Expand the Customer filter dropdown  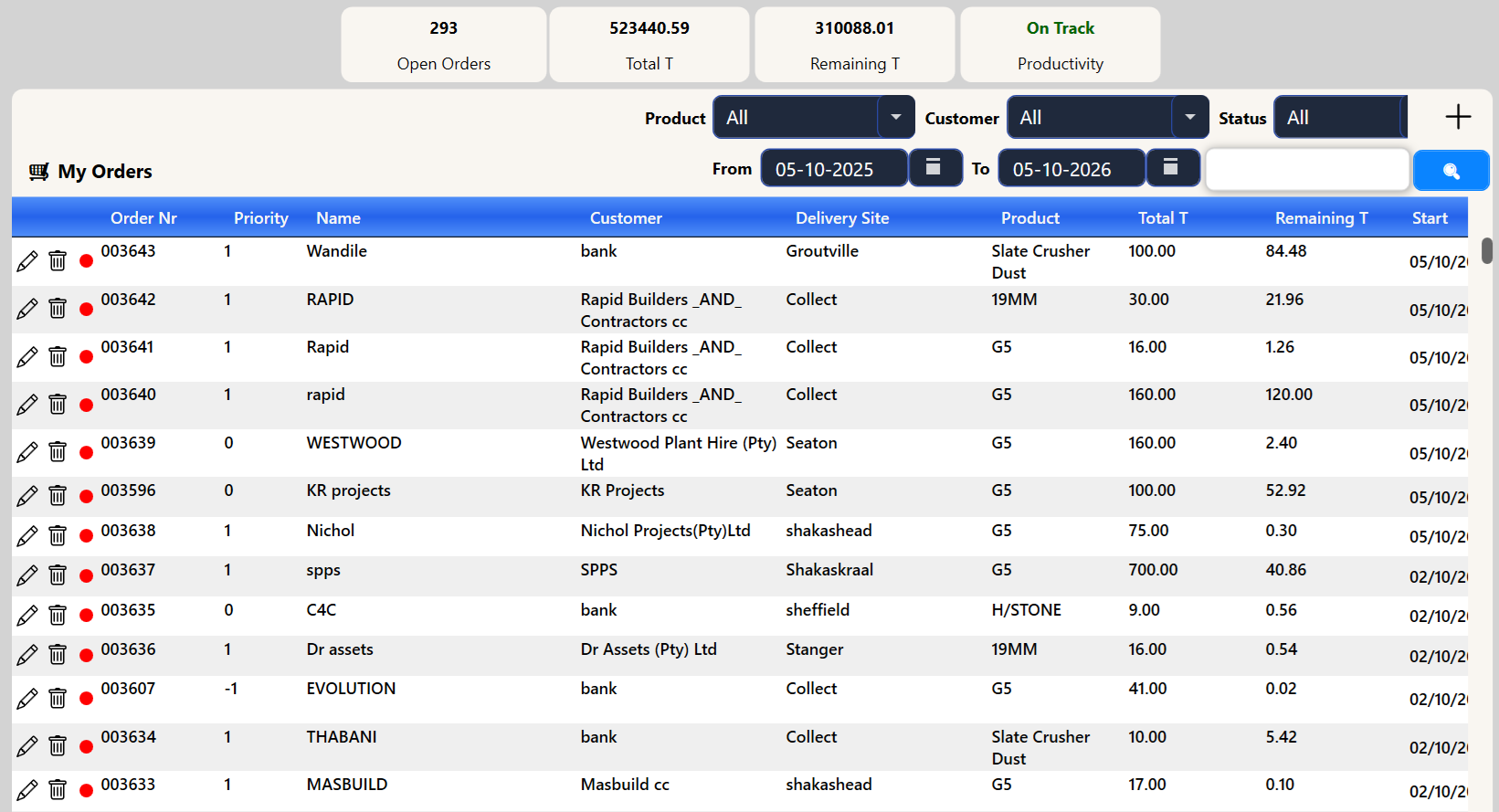1190,117
